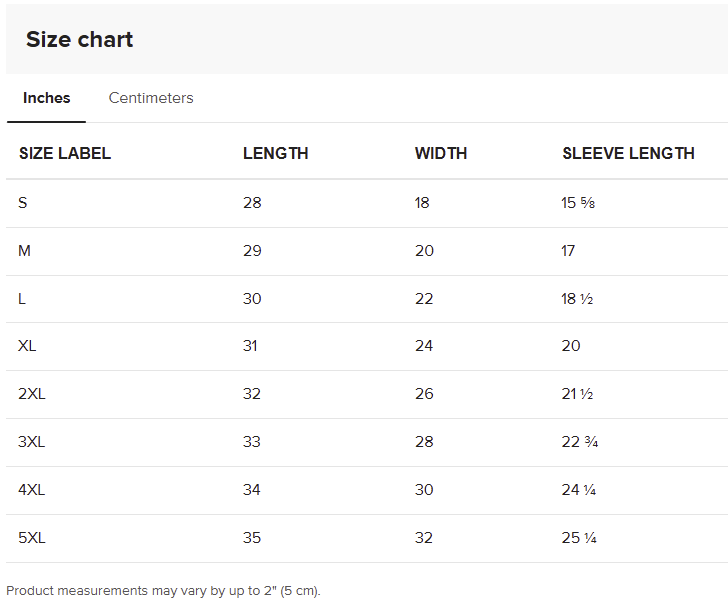Click the product measurements disclaimer text
Screen dimensions: 728x605
[x=163, y=590]
